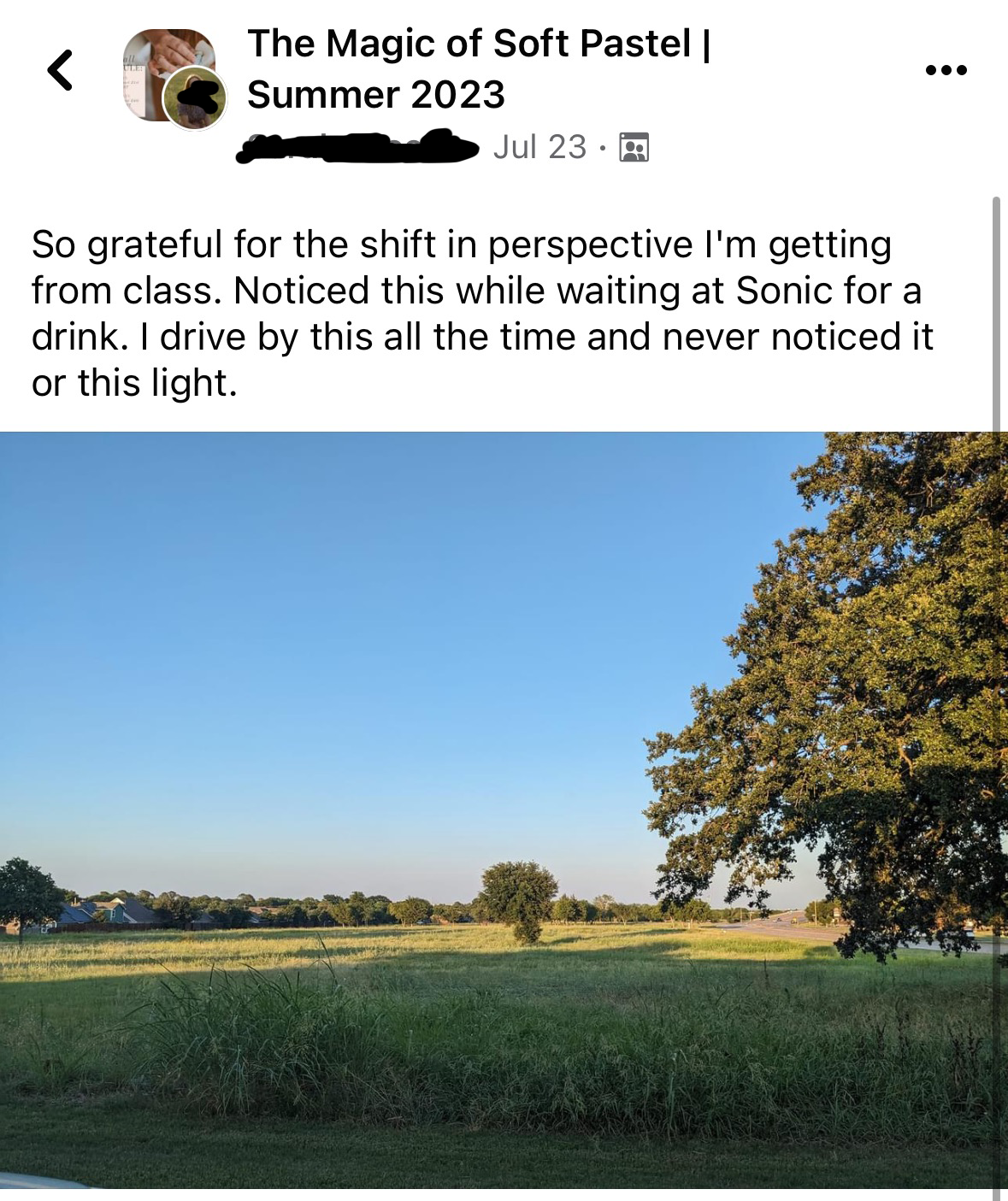Tap the small lone tree in field

(516, 900)
